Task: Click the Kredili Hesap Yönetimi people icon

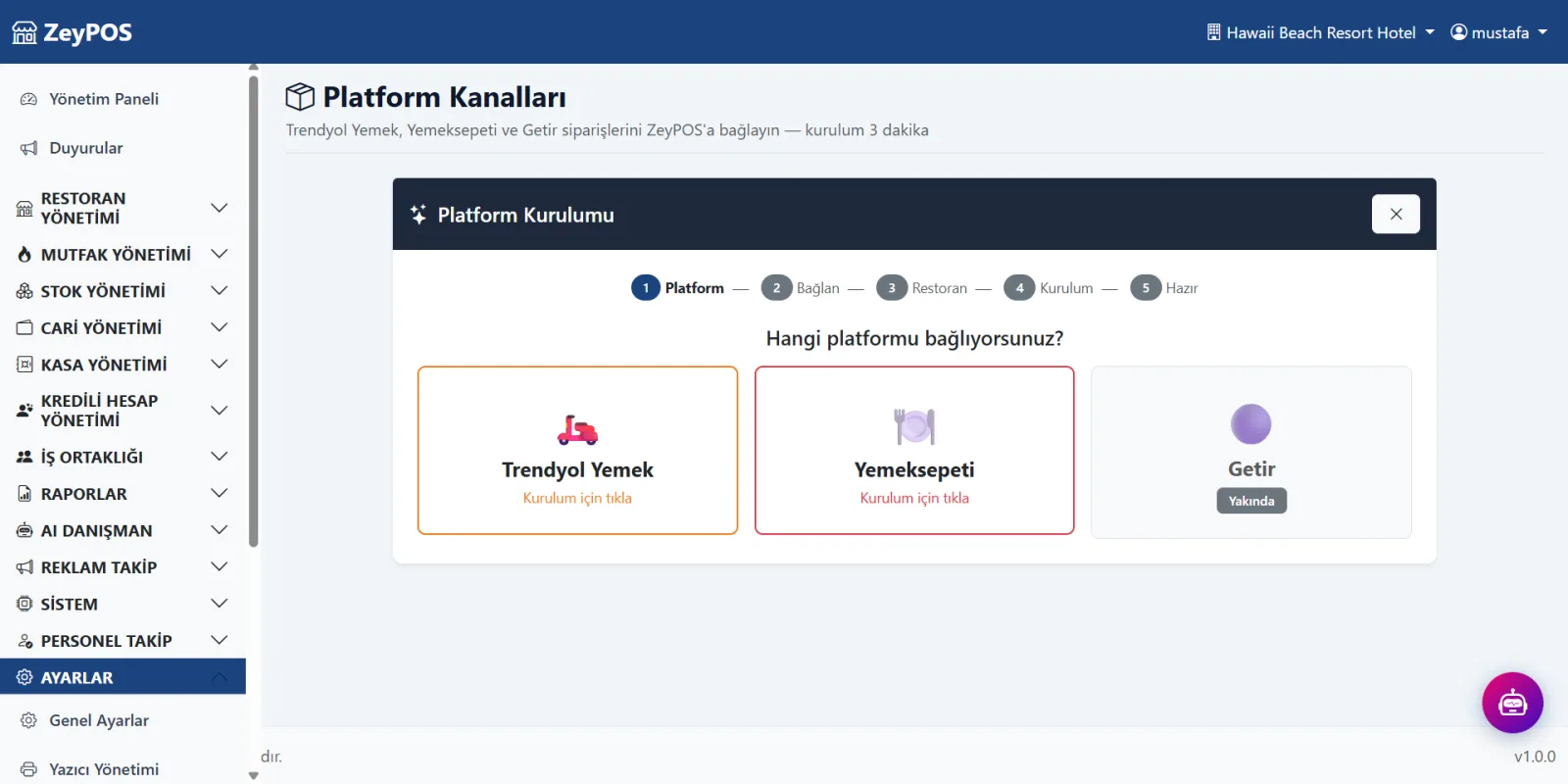Action: click(x=24, y=411)
